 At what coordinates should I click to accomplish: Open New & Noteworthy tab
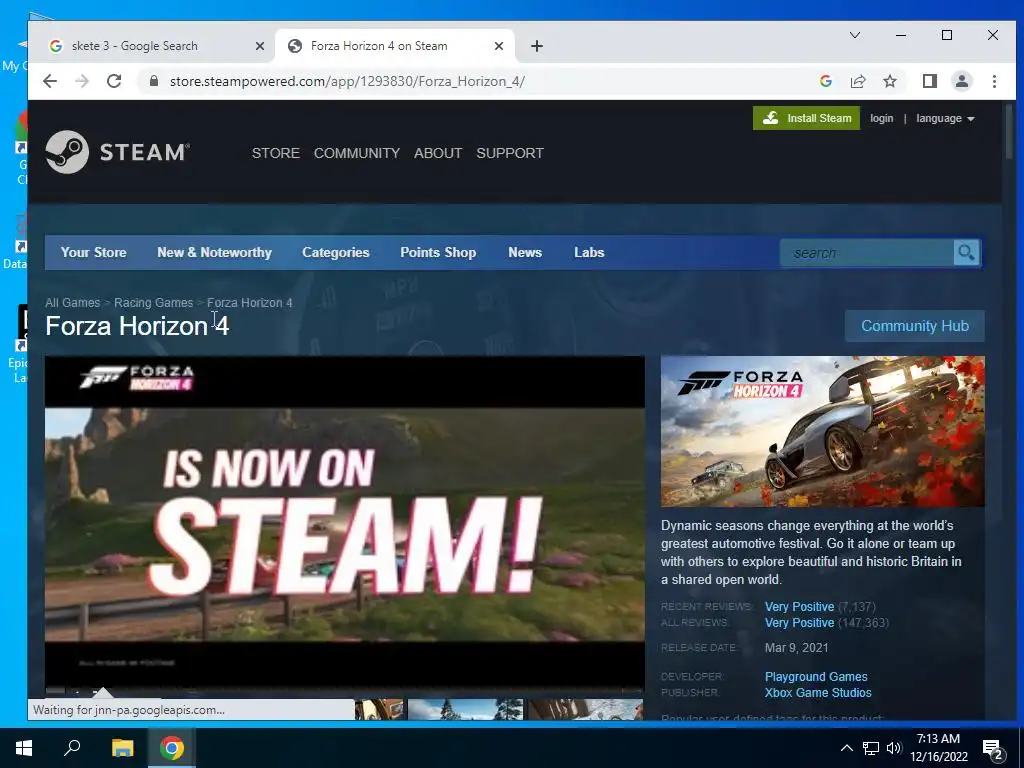[214, 252]
